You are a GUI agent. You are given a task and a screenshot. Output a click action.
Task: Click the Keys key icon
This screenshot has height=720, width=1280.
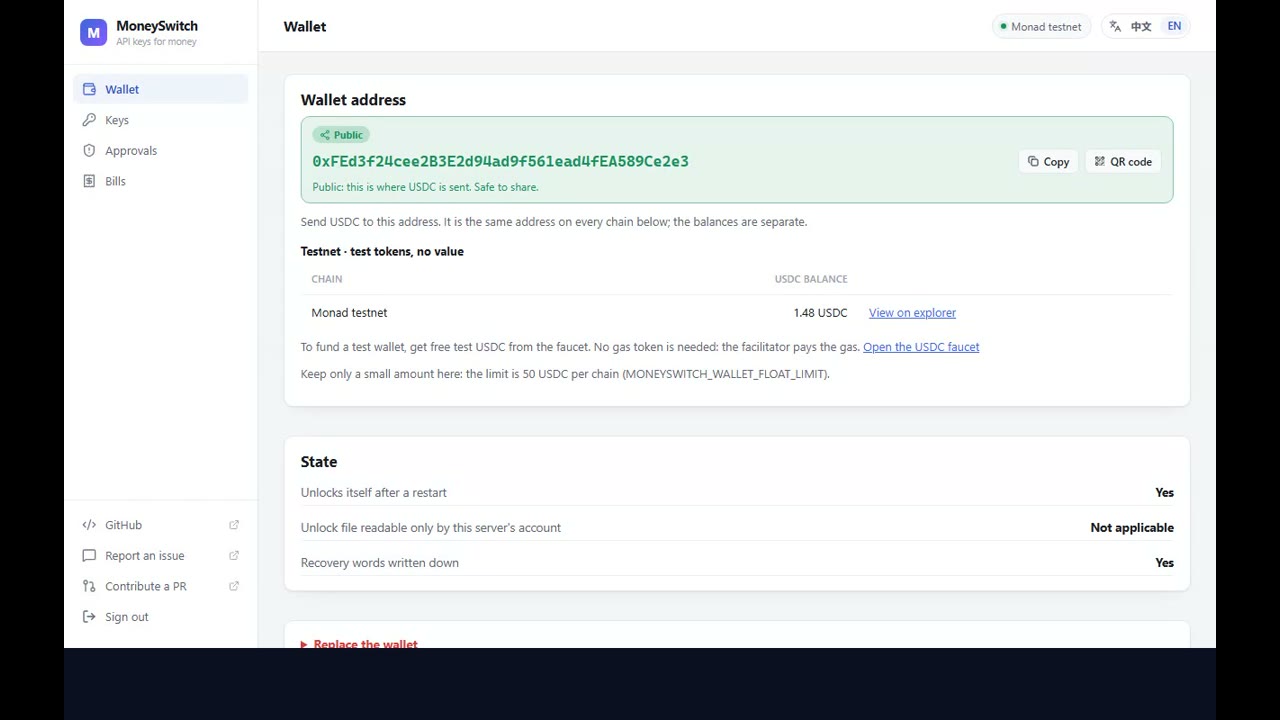click(89, 120)
